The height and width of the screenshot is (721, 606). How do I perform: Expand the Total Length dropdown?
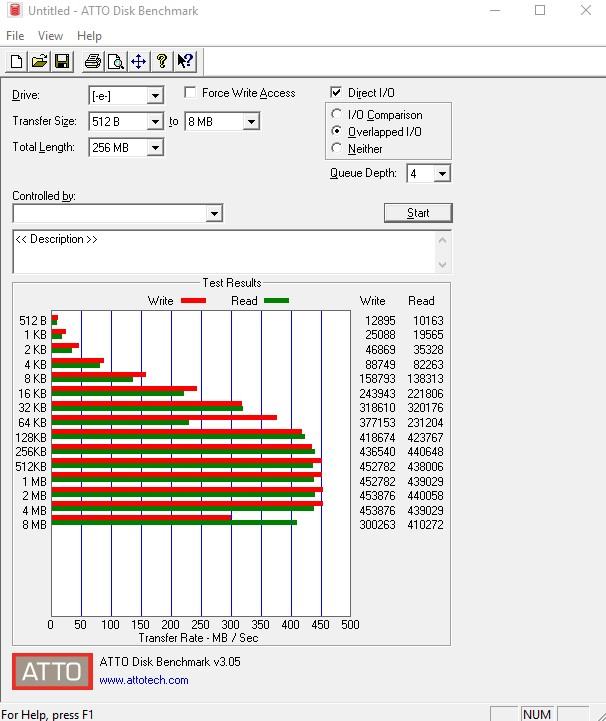155,148
